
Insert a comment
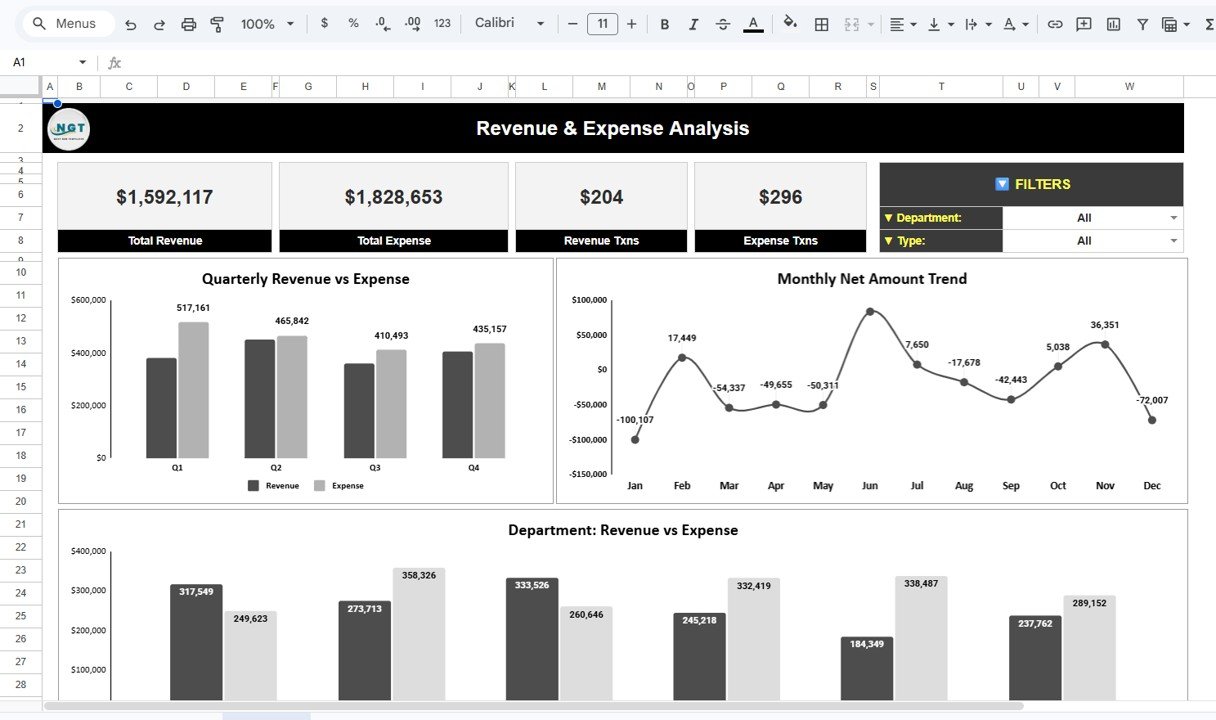[x=1084, y=23]
